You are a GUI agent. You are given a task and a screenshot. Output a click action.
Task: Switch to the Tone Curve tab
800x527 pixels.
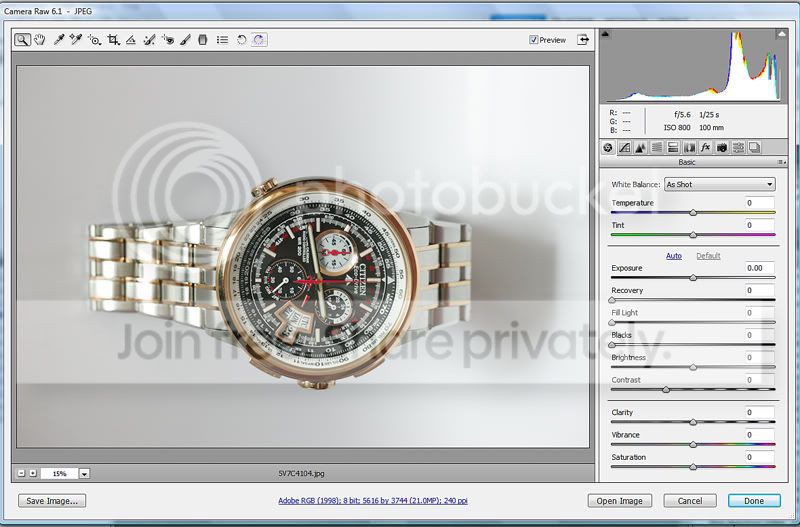(x=623, y=147)
